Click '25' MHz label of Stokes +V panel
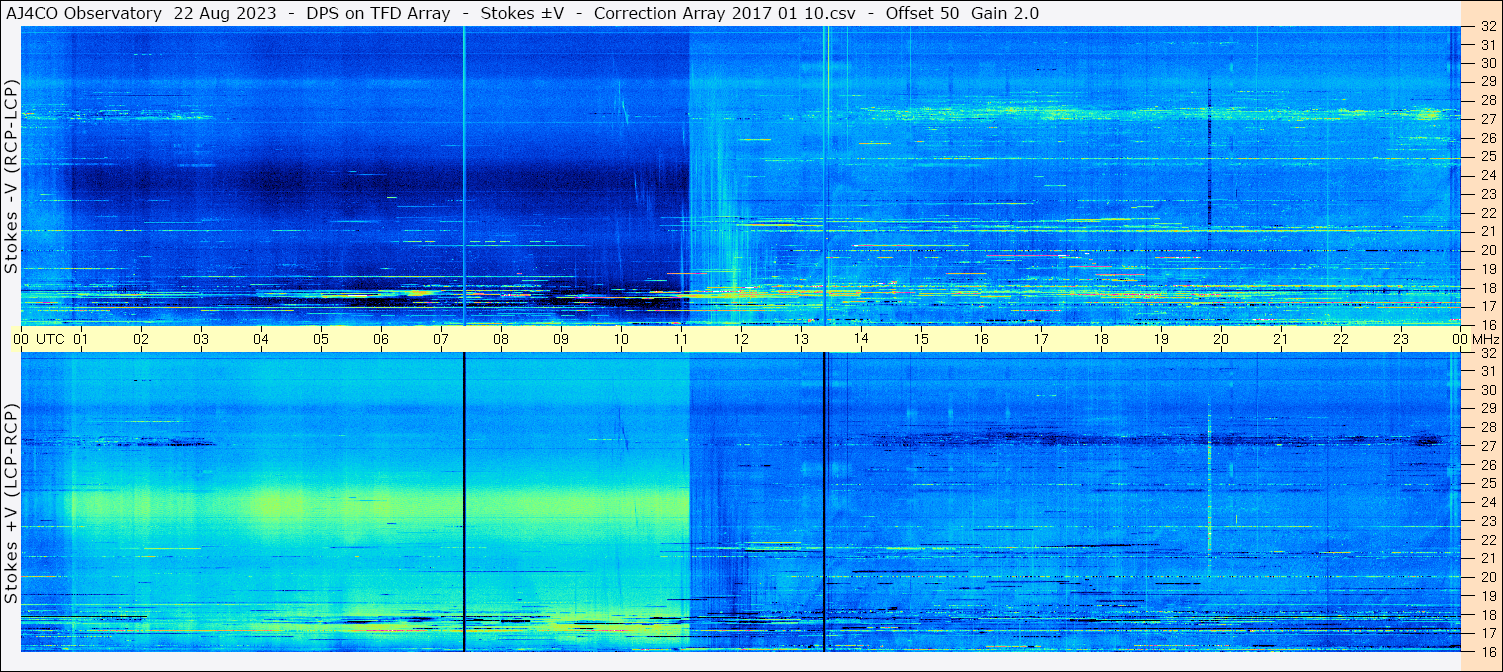Screen dimensions: 1503x672 (x=1487, y=484)
